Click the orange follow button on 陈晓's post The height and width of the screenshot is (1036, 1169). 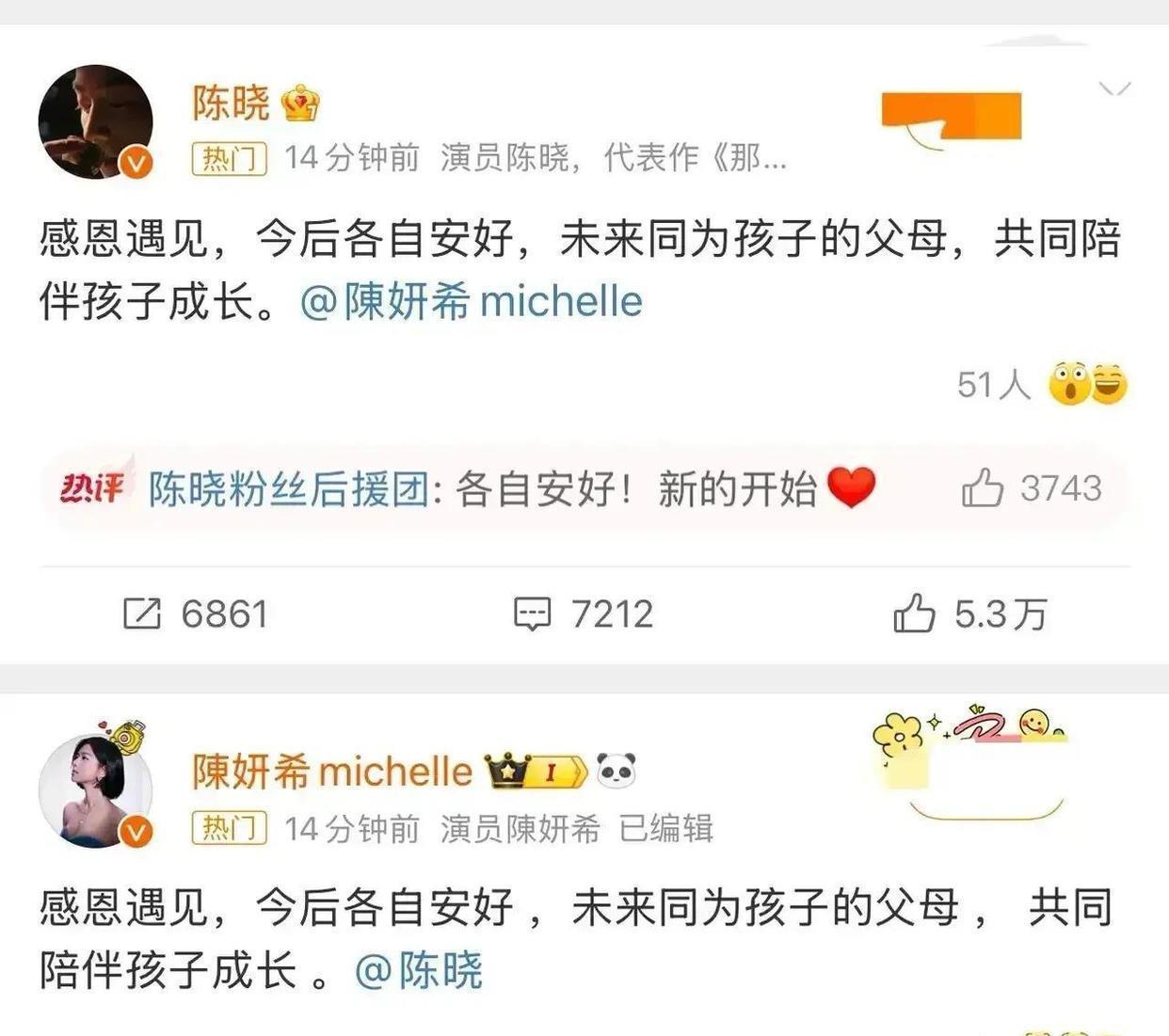952,118
